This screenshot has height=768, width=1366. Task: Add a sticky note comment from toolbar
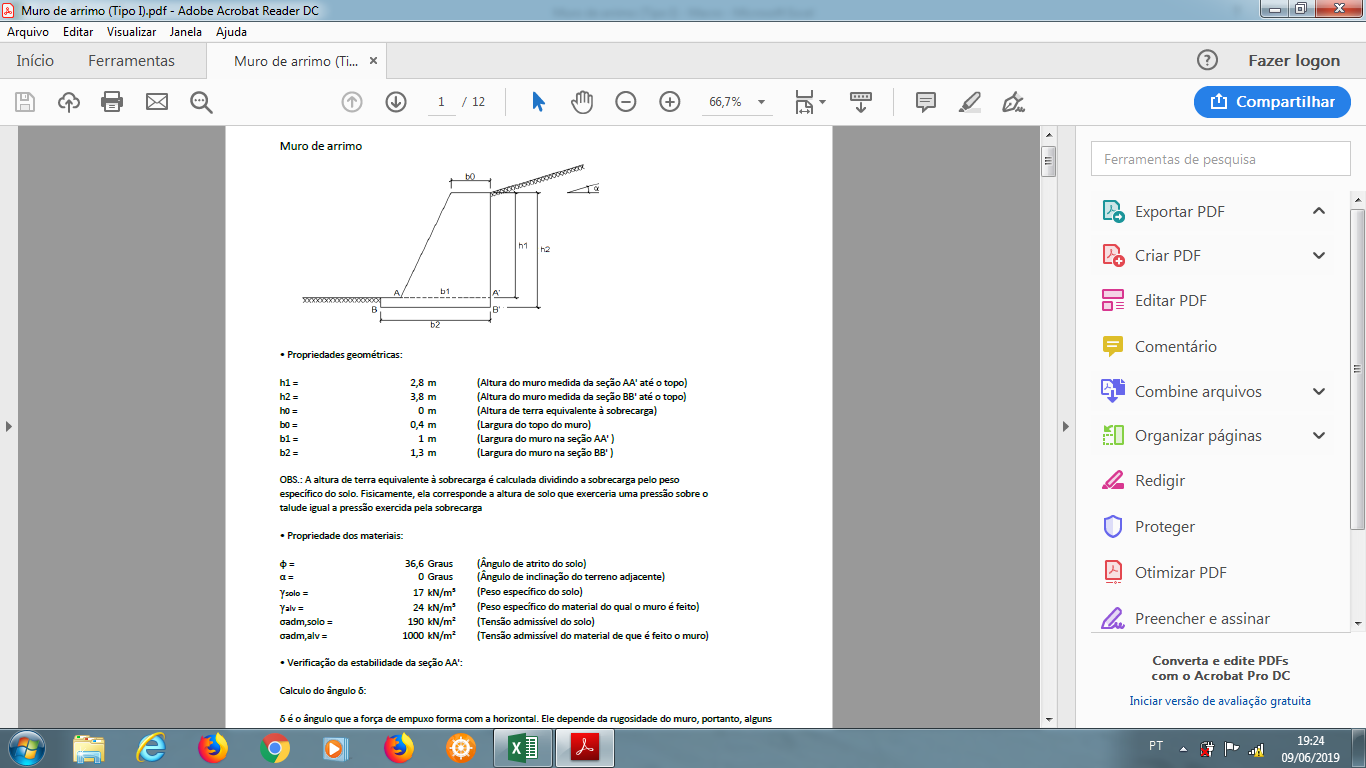click(926, 102)
